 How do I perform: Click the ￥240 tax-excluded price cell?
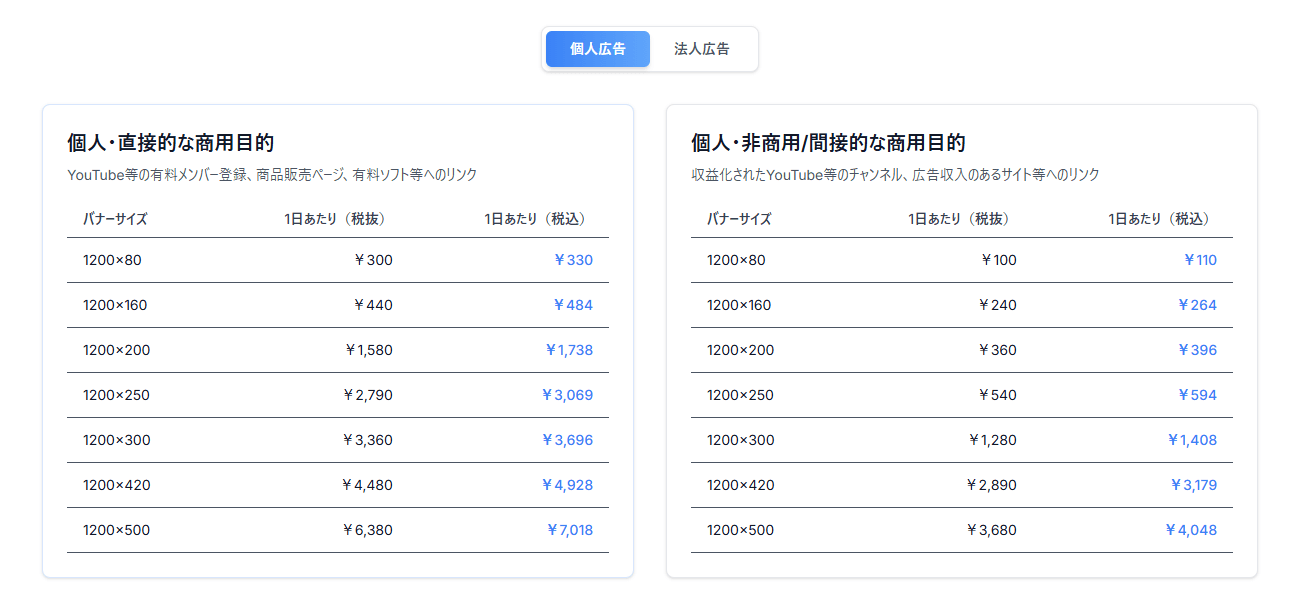(997, 305)
